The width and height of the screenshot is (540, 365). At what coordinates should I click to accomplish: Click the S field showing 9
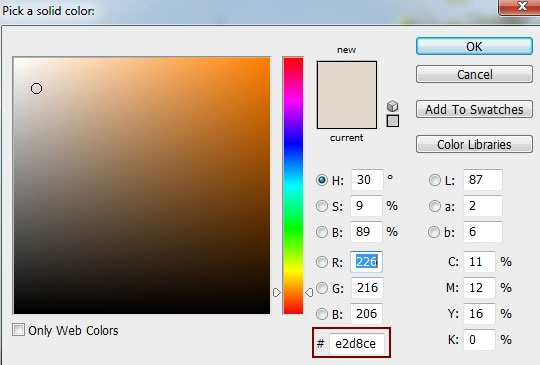tap(366, 206)
